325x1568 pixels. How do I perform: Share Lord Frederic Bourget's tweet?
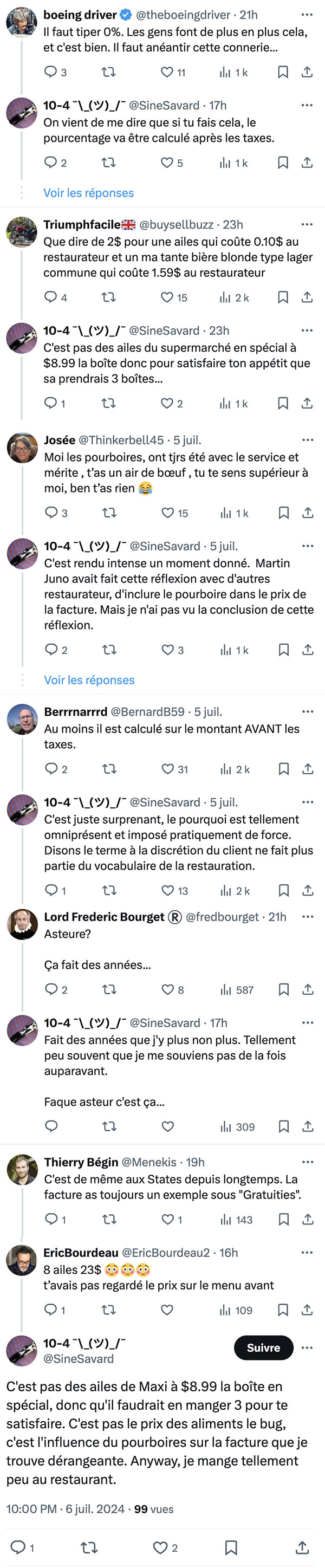point(308,990)
